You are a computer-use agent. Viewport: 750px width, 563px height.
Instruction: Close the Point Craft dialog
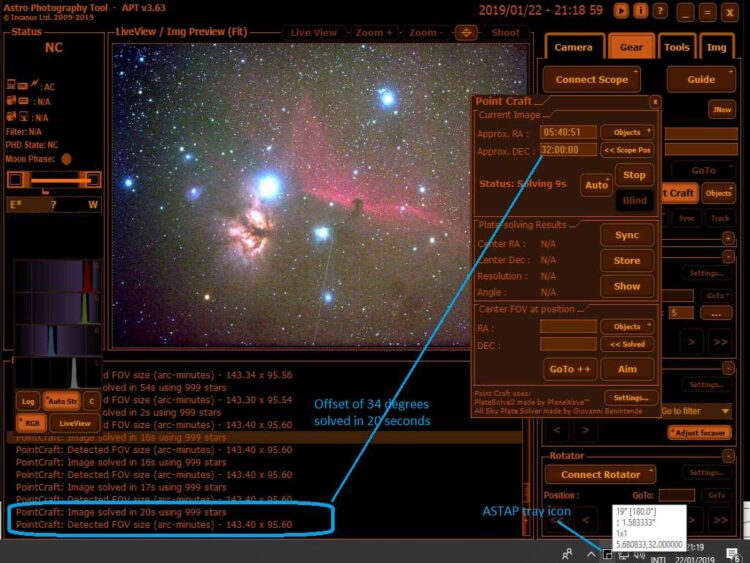coord(655,101)
